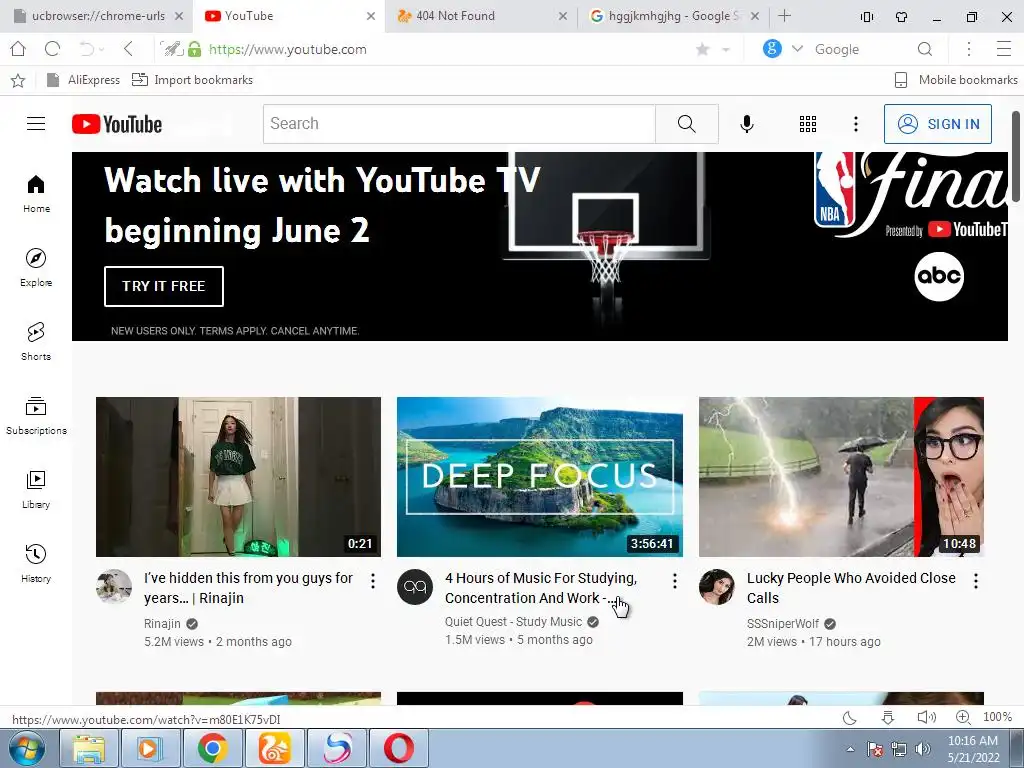
Task: Open the Rinajin video thumbnail
Action: pos(238,477)
